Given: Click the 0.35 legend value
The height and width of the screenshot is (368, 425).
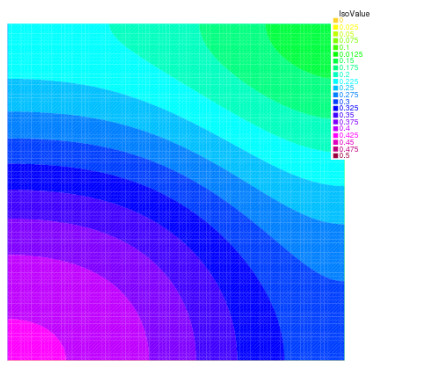Looking at the screenshot, I should pyautogui.click(x=347, y=115).
